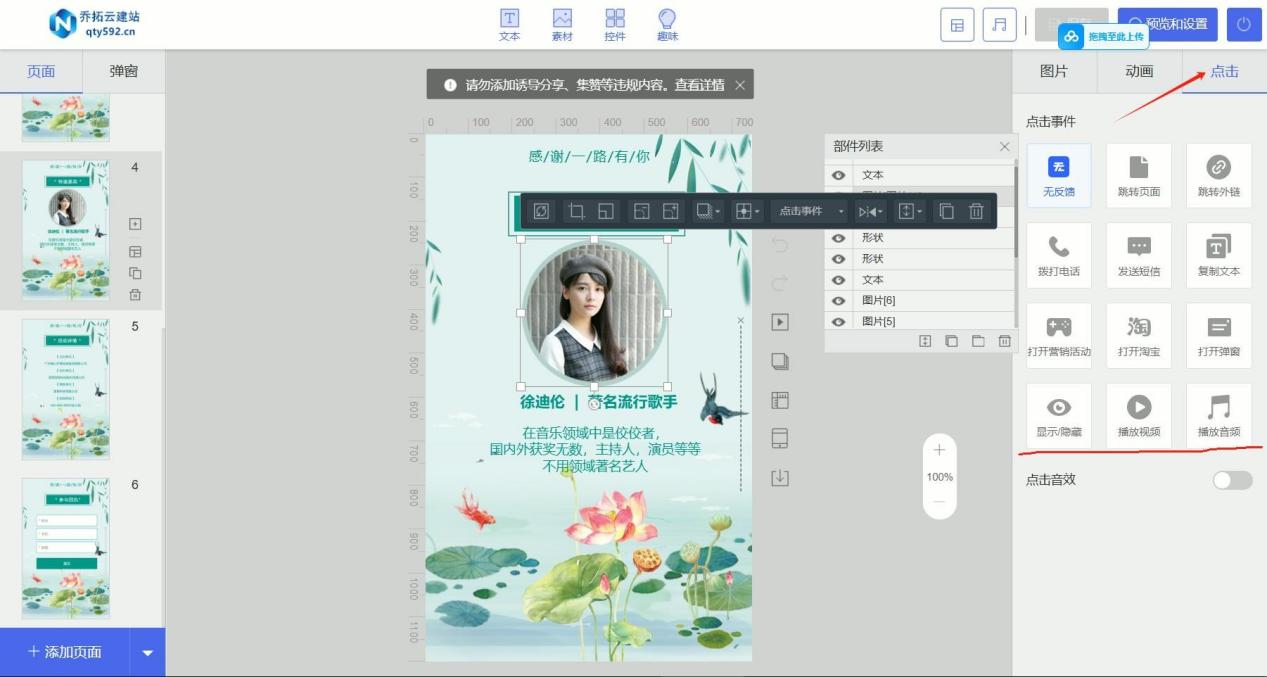Open the 查看详情 link in the warning banner
The image size is (1267, 677).
pyautogui.click(x=700, y=85)
